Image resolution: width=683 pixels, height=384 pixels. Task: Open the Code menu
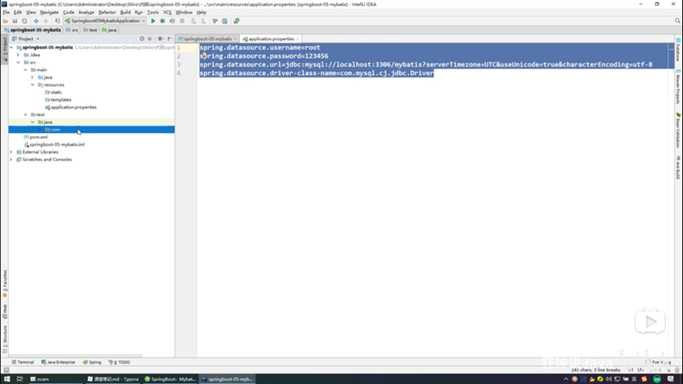pyautogui.click(x=69, y=12)
